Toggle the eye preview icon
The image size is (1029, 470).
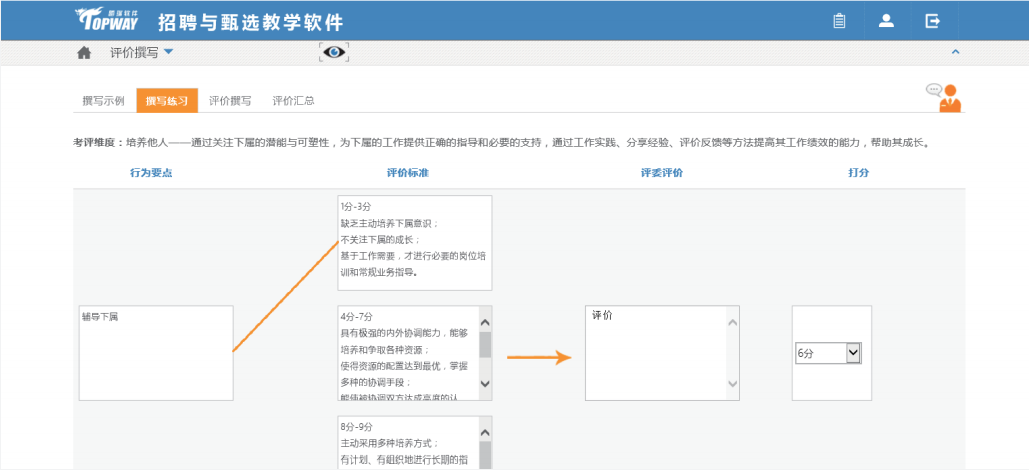(334, 52)
